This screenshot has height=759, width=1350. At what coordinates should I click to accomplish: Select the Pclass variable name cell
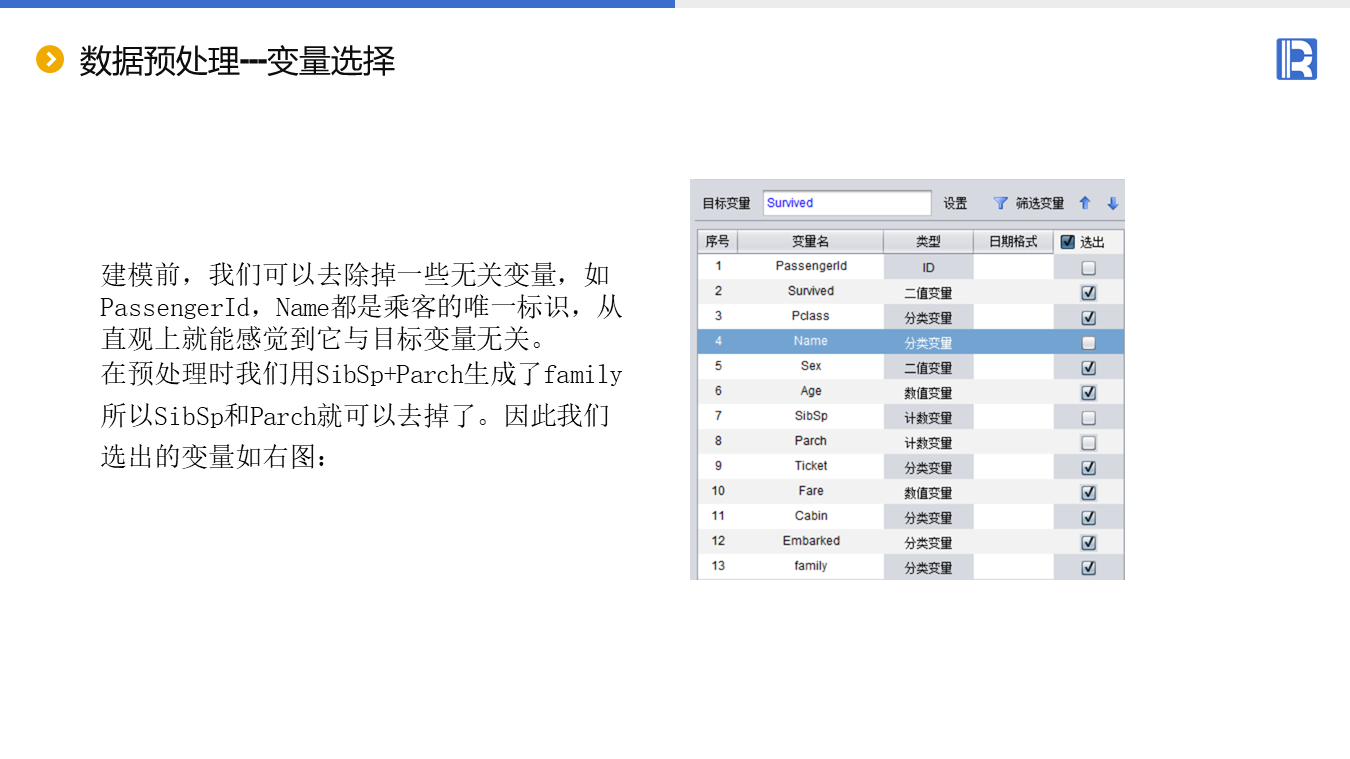click(x=811, y=317)
